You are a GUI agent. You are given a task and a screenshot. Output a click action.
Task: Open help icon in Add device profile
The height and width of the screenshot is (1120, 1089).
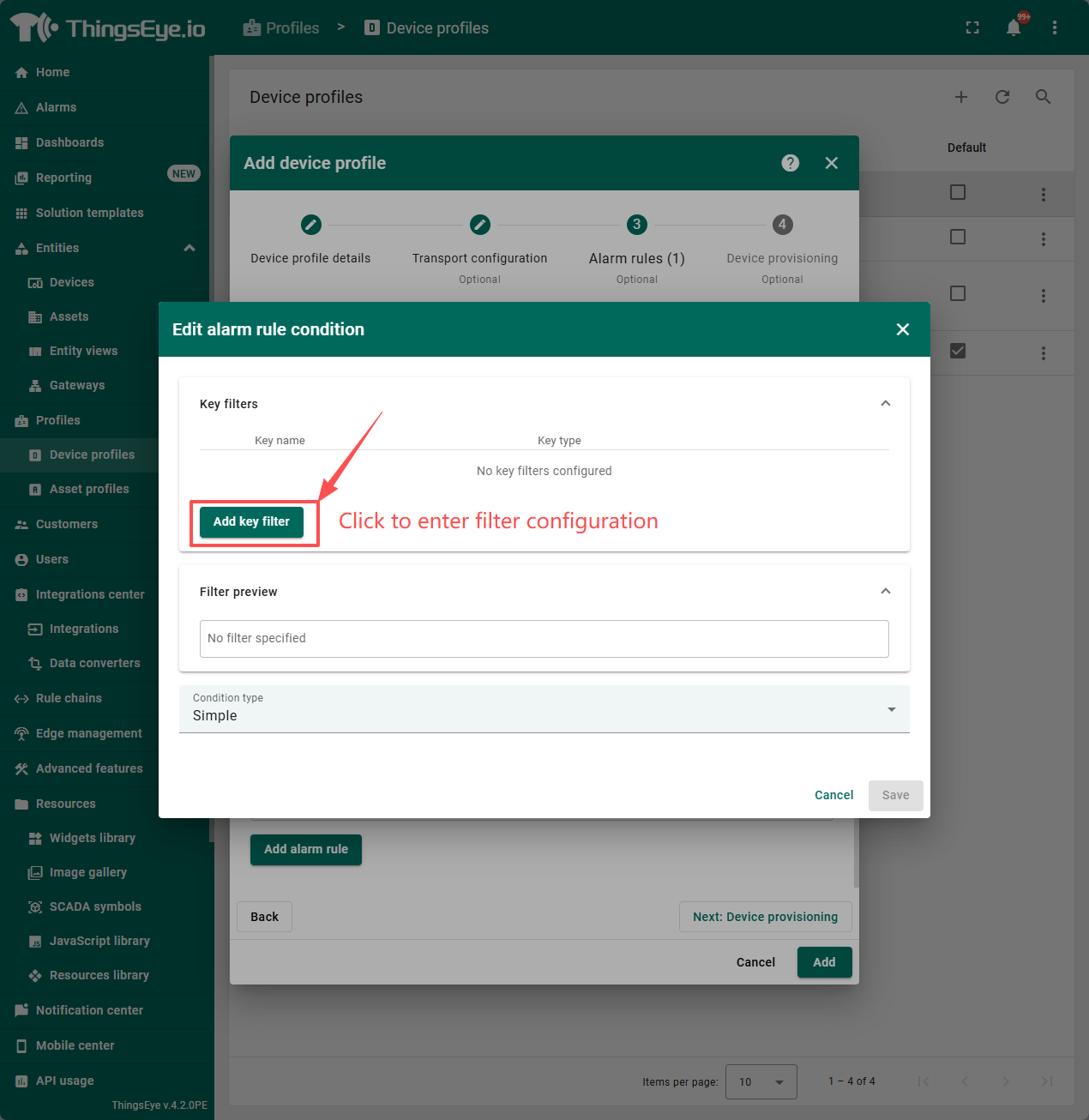[x=791, y=163]
